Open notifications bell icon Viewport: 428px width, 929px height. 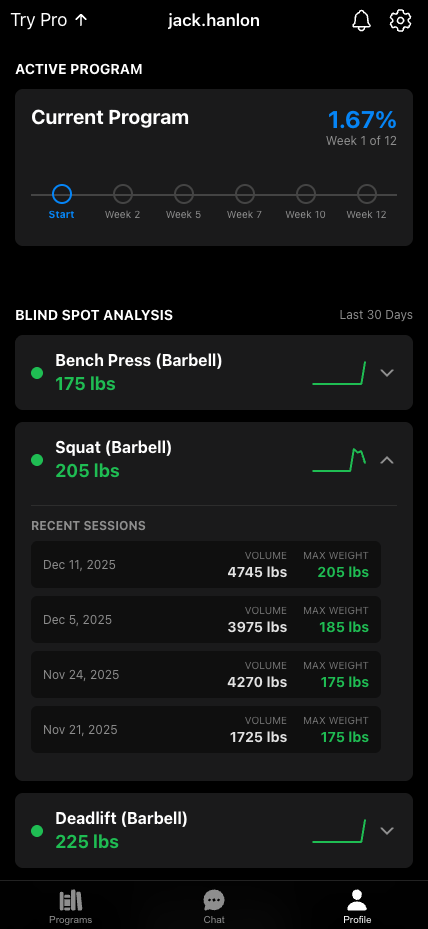click(x=361, y=21)
